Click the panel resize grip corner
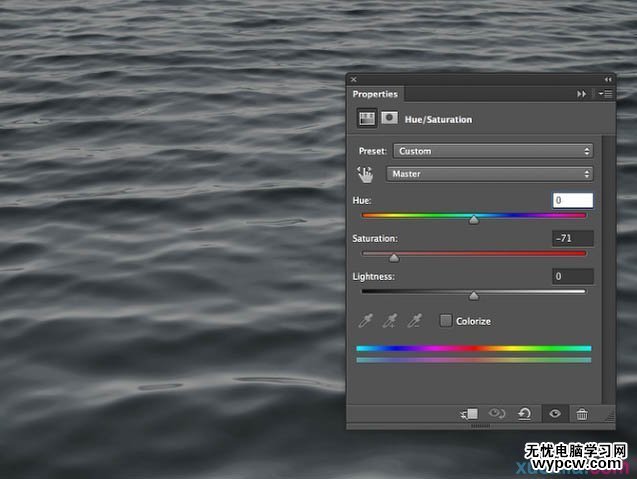The image size is (637, 479). point(610,415)
